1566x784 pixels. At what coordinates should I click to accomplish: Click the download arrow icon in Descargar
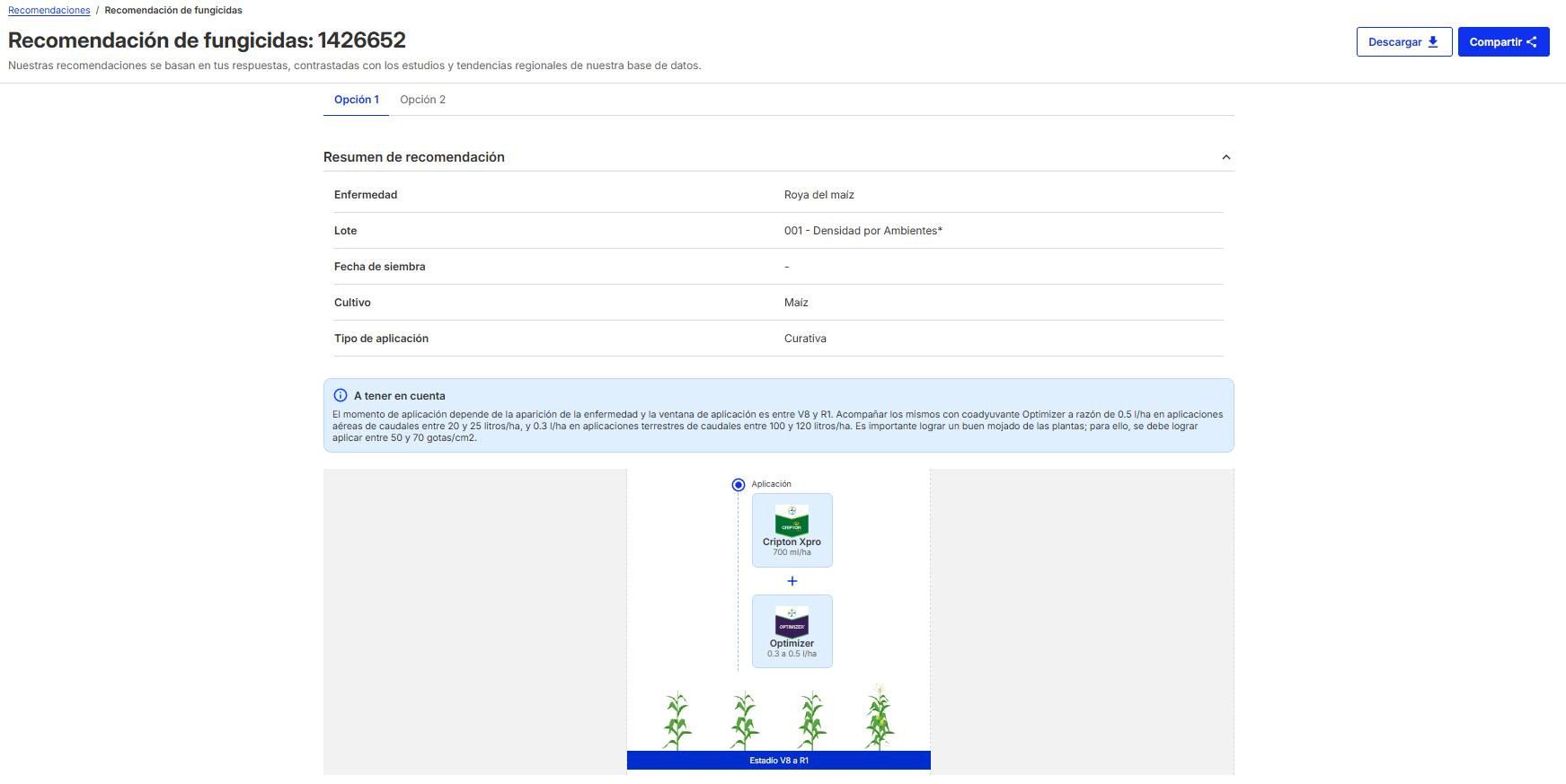1433,41
